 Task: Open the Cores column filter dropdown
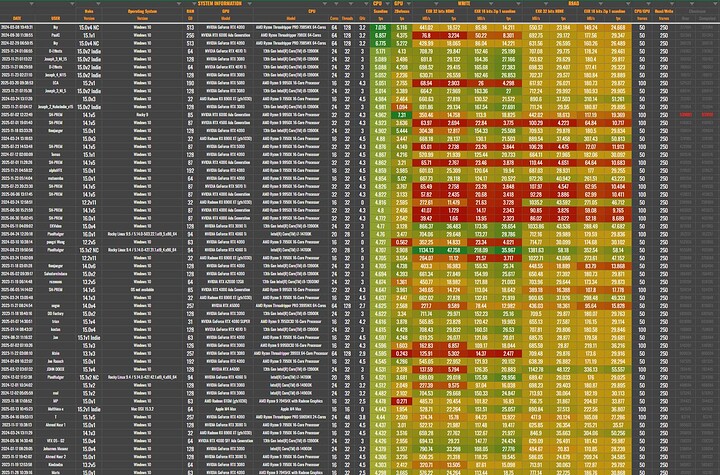337,4
